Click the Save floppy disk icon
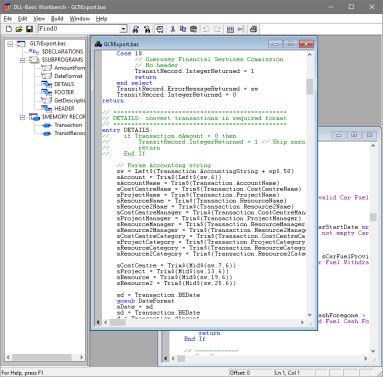This screenshot has width=383, height=377. (x=29, y=29)
